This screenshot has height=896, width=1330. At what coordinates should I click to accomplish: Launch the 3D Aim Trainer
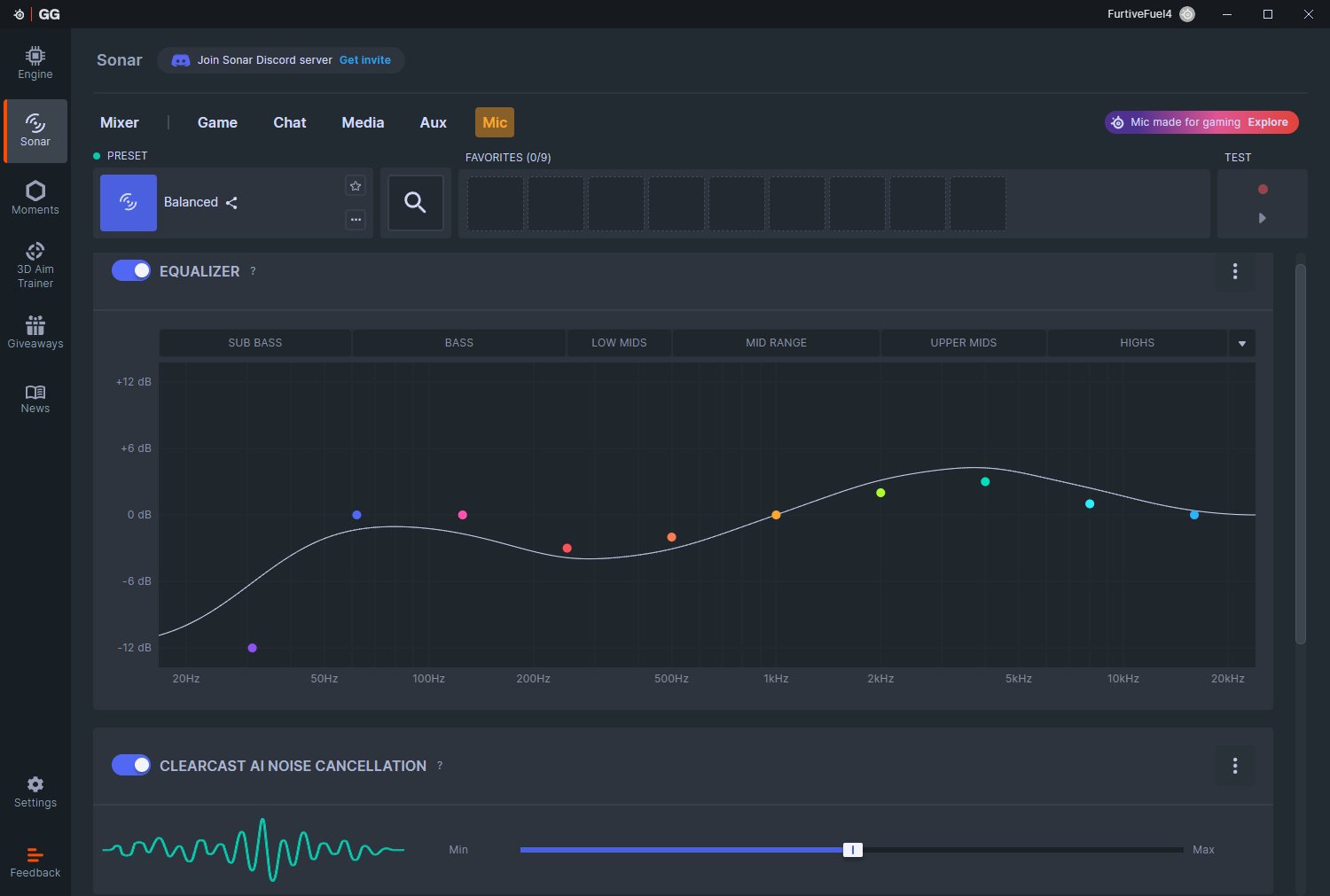(35, 264)
